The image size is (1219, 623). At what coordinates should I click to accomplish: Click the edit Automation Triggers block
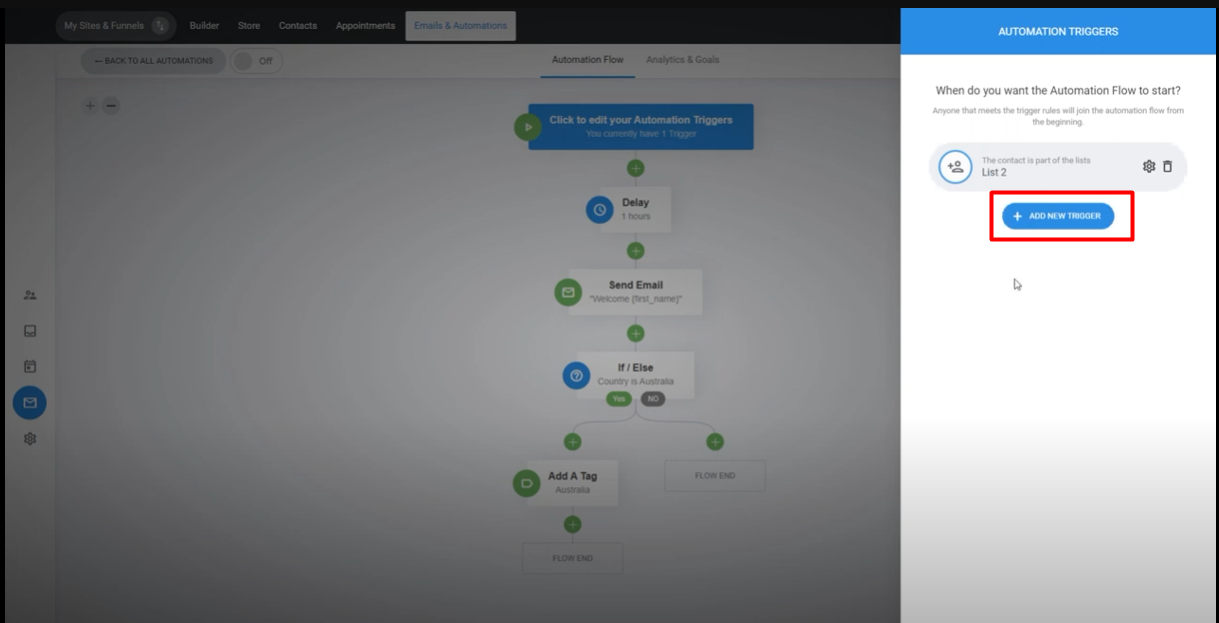pos(640,126)
